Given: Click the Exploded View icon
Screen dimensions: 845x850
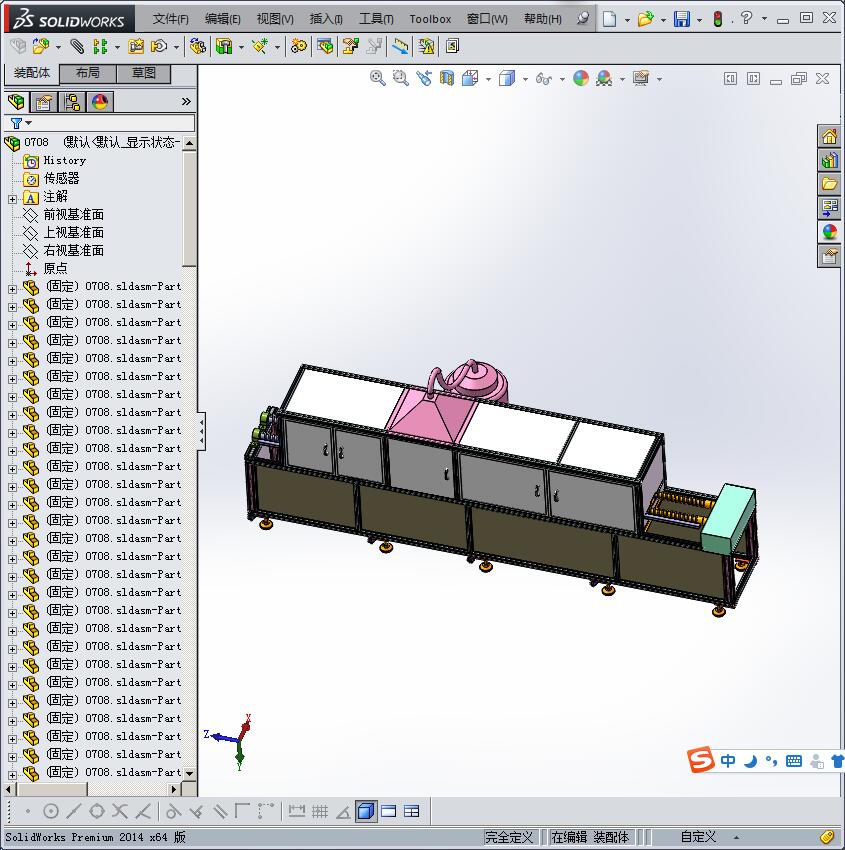Looking at the screenshot, I should (x=351, y=47).
